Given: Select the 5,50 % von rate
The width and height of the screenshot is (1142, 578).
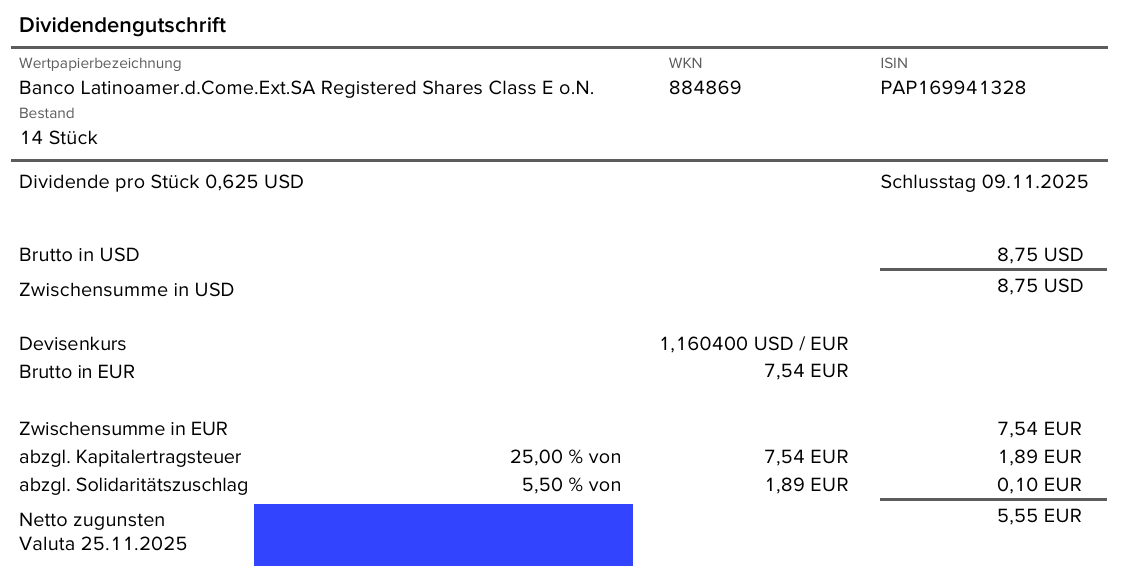Looking at the screenshot, I should pos(570,485).
